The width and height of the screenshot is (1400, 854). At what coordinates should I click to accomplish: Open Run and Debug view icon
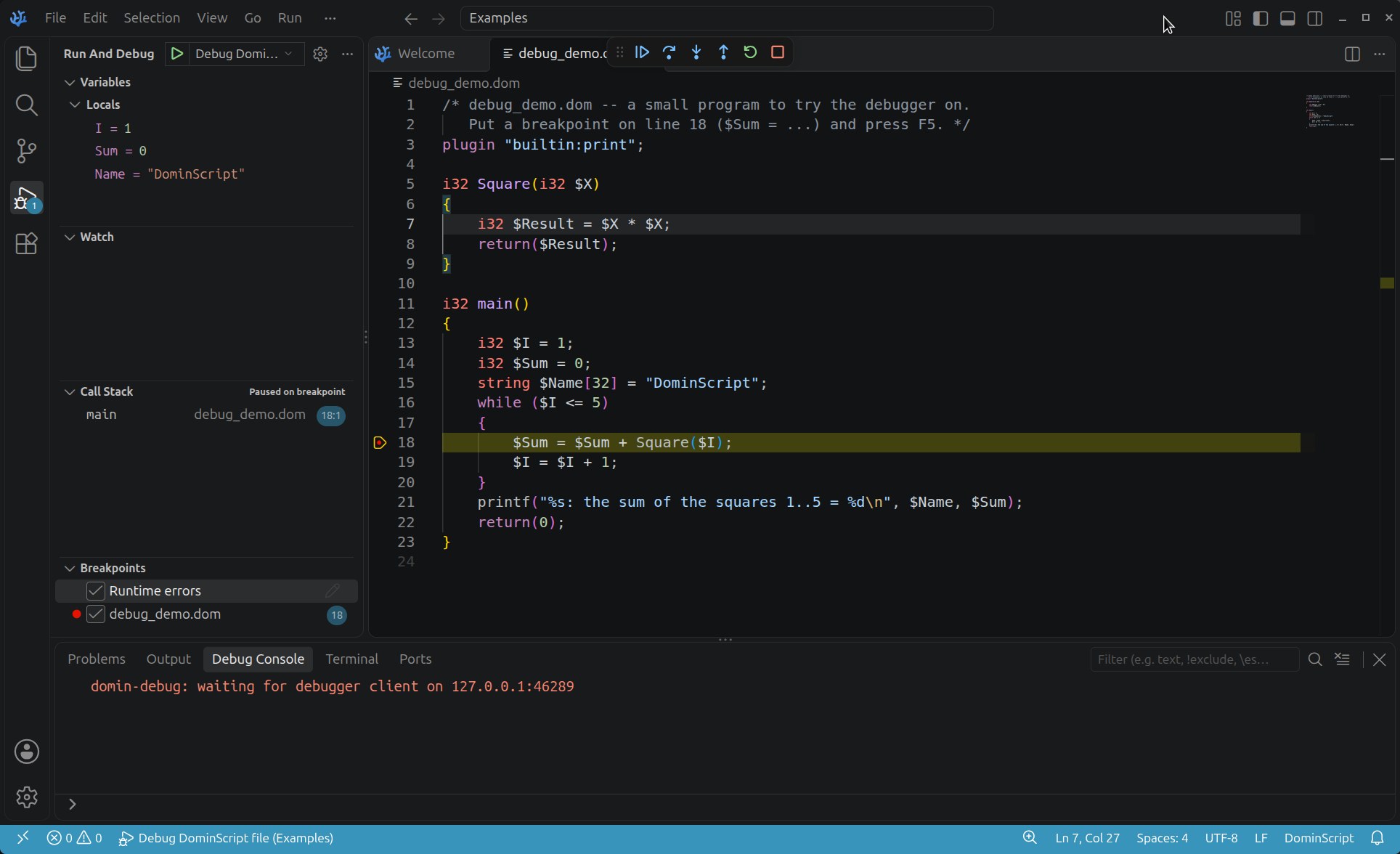(26, 198)
